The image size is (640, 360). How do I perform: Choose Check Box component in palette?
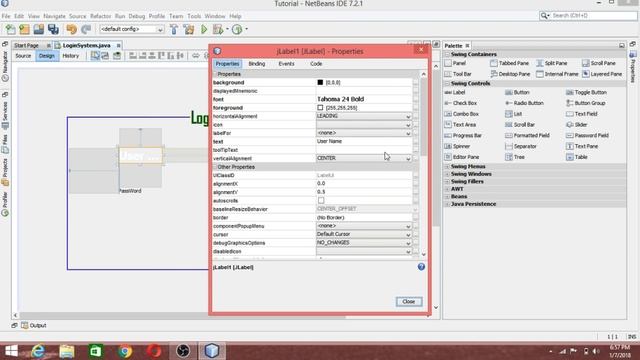pyautogui.click(x=460, y=103)
